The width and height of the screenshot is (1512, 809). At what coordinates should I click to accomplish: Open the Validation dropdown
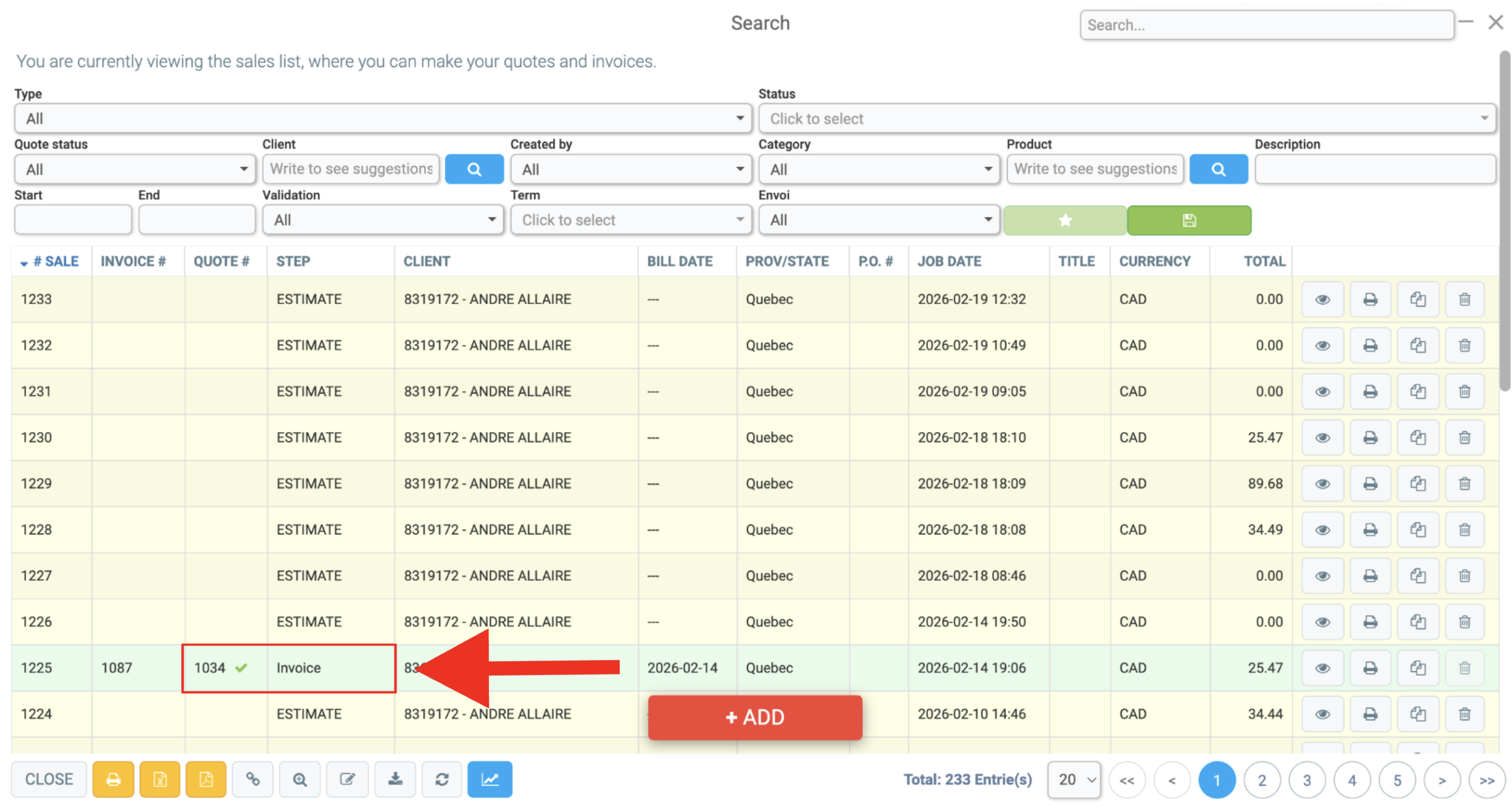383,220
